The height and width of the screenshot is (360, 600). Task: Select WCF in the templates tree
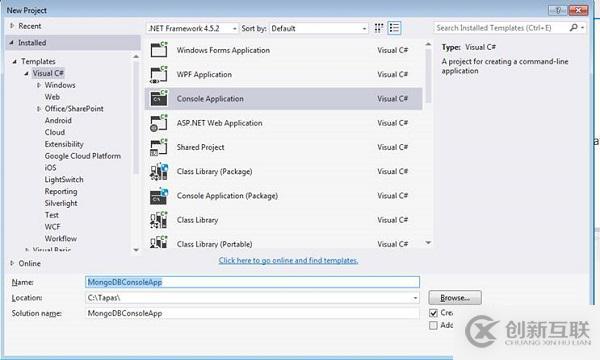click(x=52, y=227)
